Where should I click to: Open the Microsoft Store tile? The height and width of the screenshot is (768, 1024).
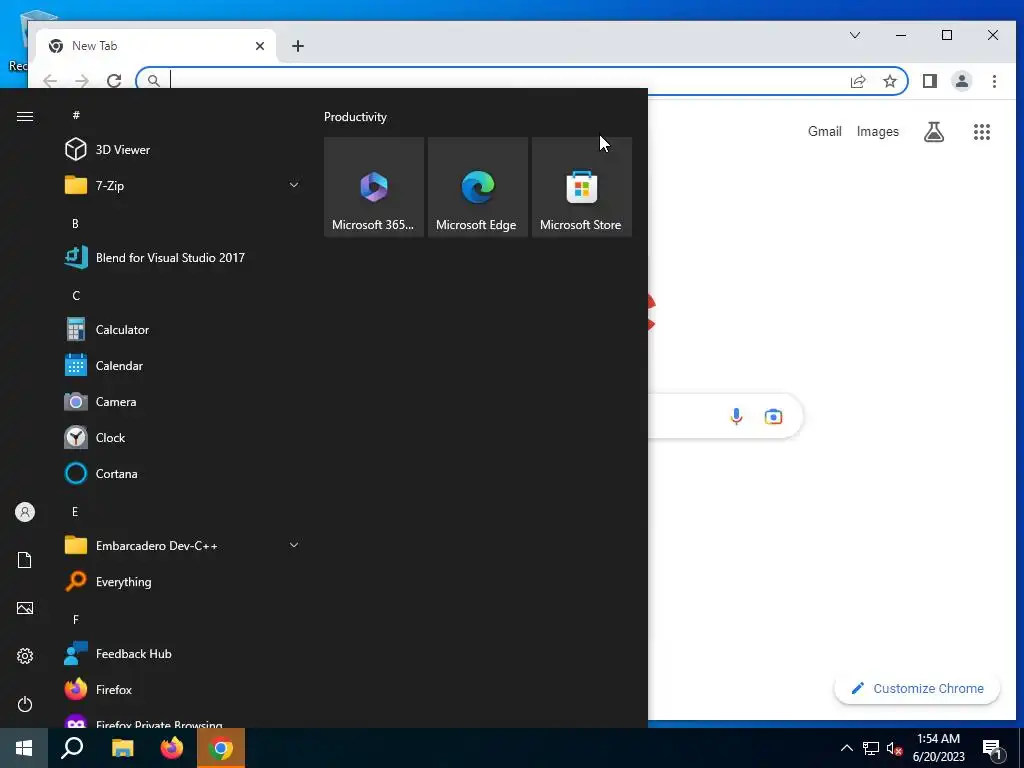tap(582, 187)
